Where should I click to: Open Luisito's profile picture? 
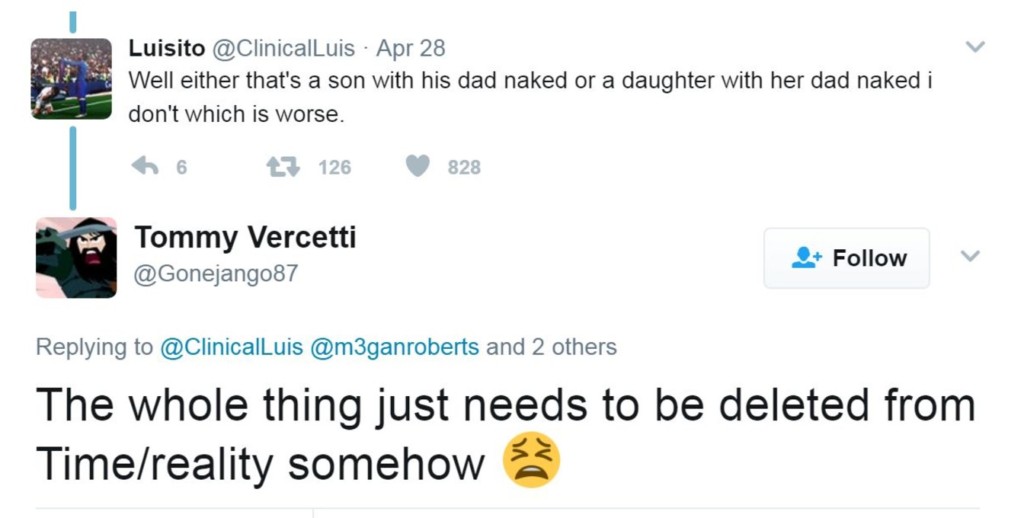pyautogui.click(x=71, y=79)
